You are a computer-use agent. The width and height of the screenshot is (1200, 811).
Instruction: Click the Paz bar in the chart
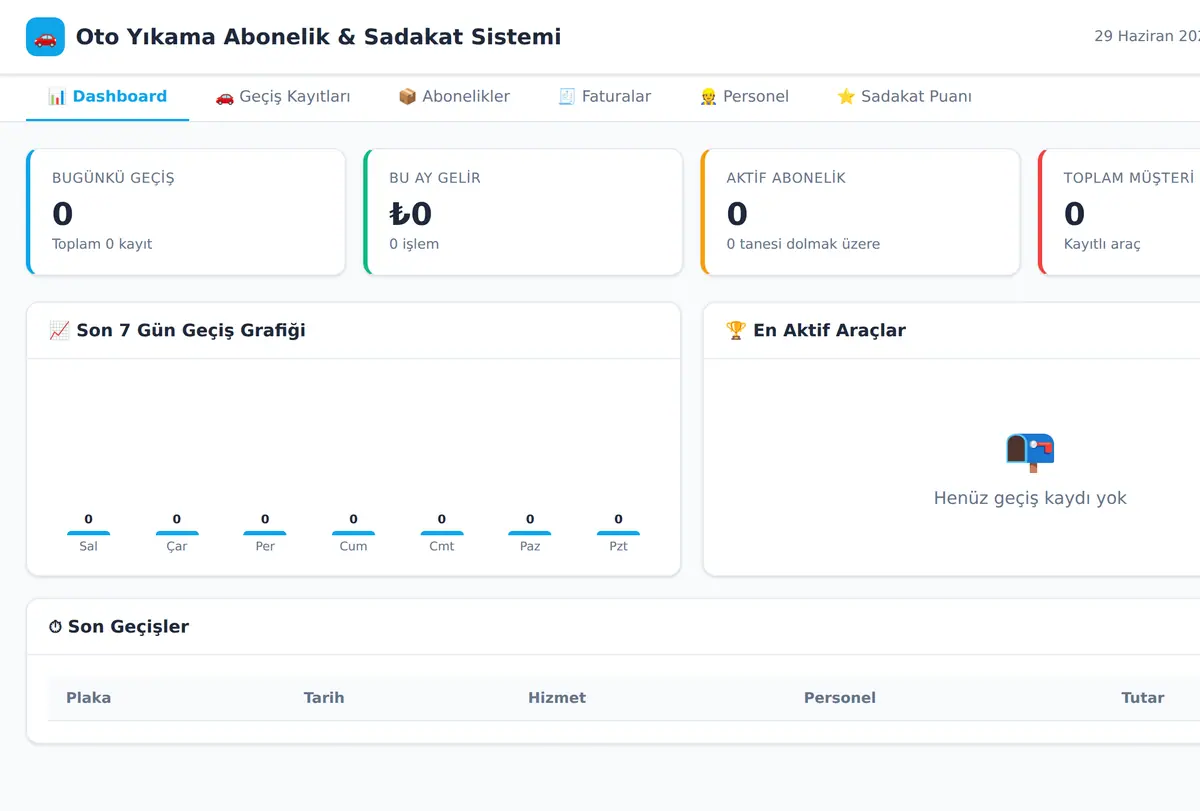[x=530, y=533]
